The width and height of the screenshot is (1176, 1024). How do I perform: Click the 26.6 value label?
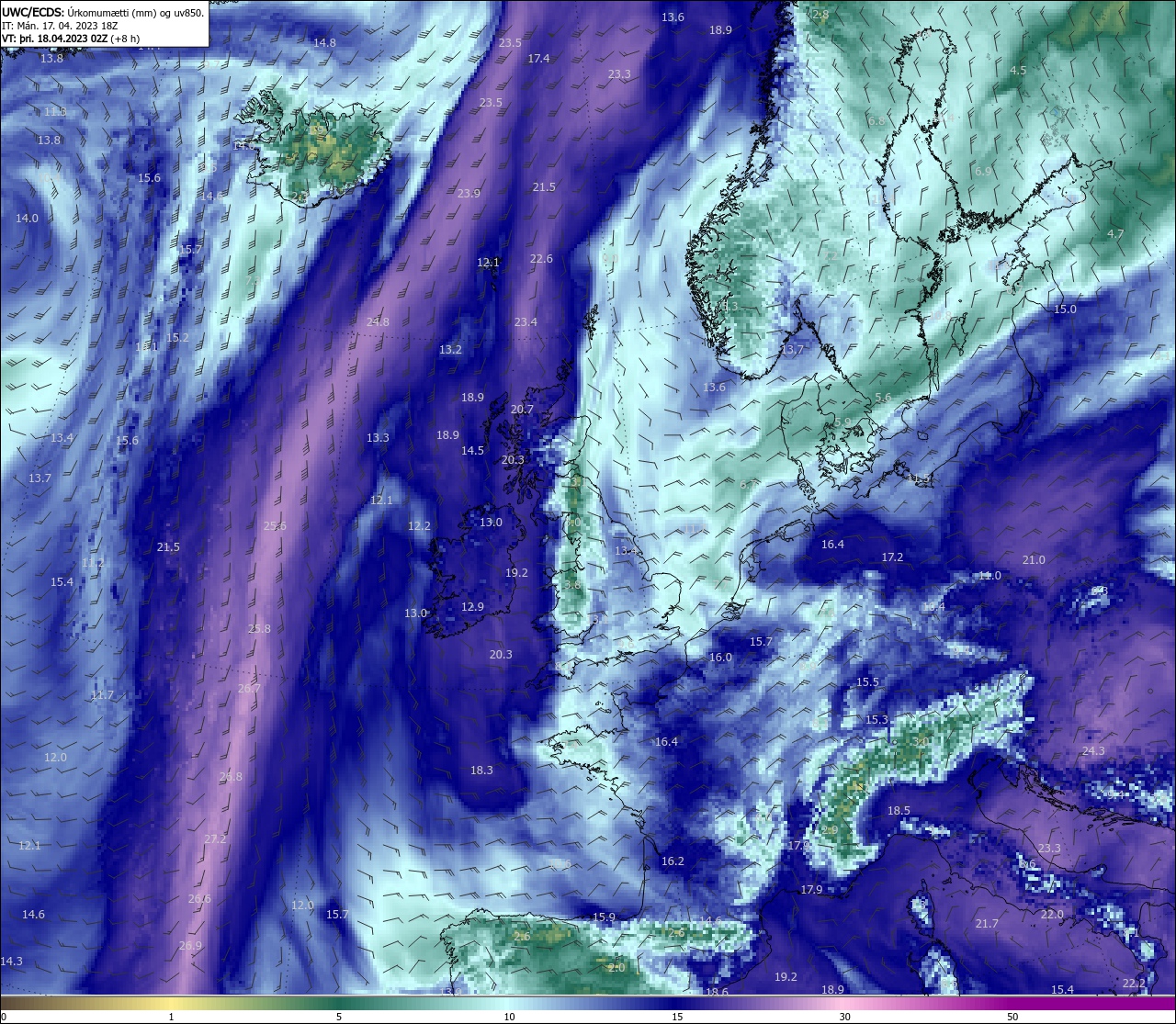click(x=199, y=898)
